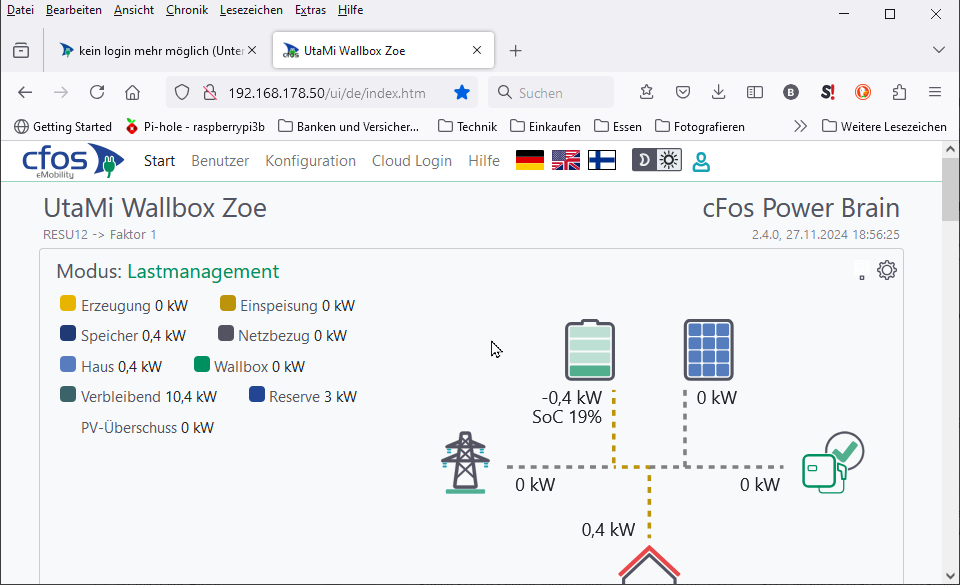Image resolution: width=960 pixels, height=585 pixels.
Task: Open the Bearbeiten menu
Action: 73,10
